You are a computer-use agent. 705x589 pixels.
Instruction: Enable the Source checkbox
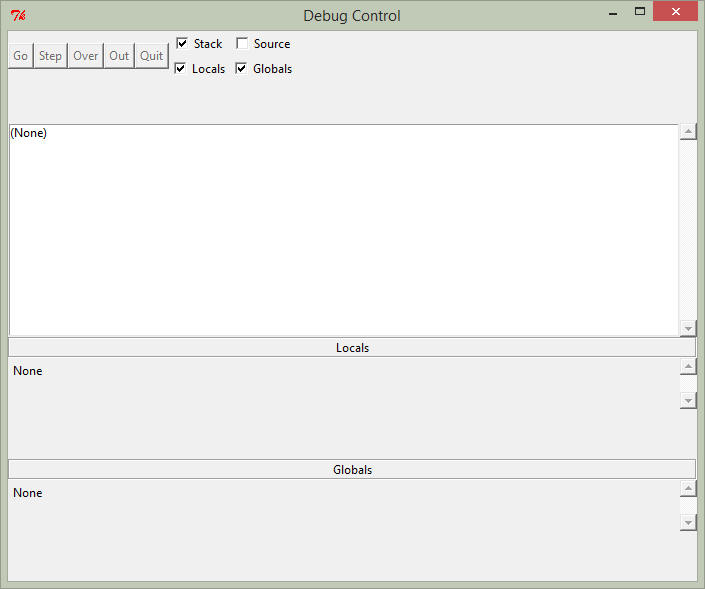[242, 44]
